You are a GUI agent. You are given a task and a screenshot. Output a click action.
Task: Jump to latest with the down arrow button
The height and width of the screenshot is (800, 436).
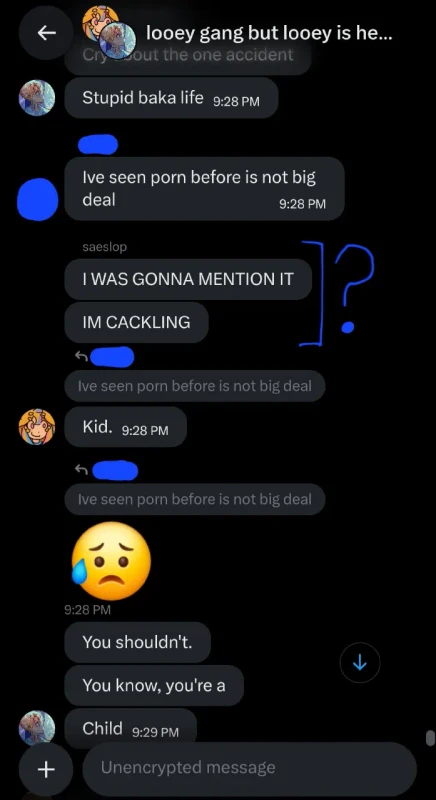point(360,662)
